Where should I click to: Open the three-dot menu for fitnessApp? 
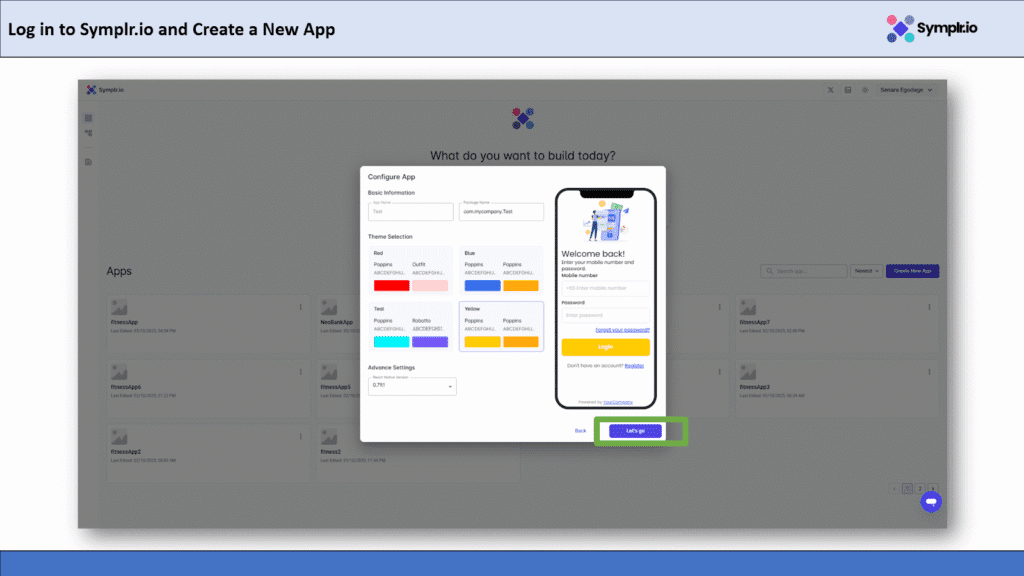point(301,307)
